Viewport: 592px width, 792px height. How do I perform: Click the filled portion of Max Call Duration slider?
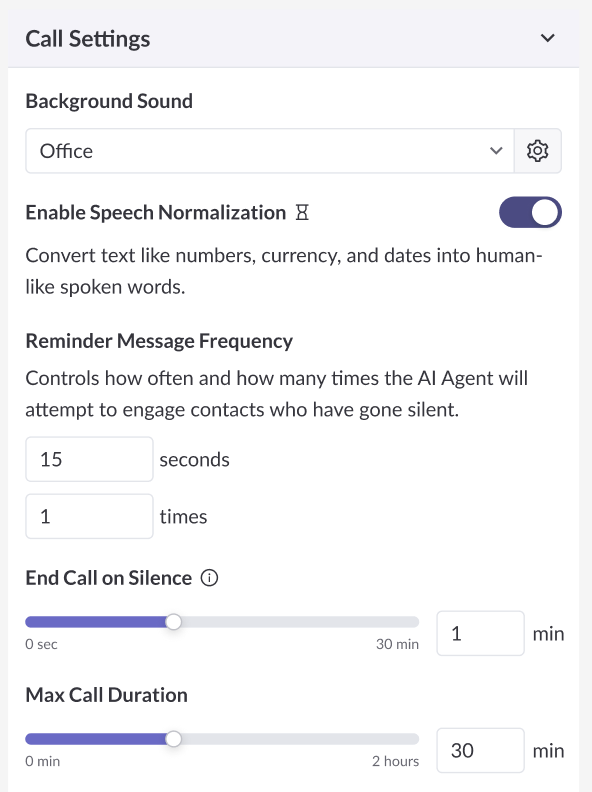(x=96, y=739)
